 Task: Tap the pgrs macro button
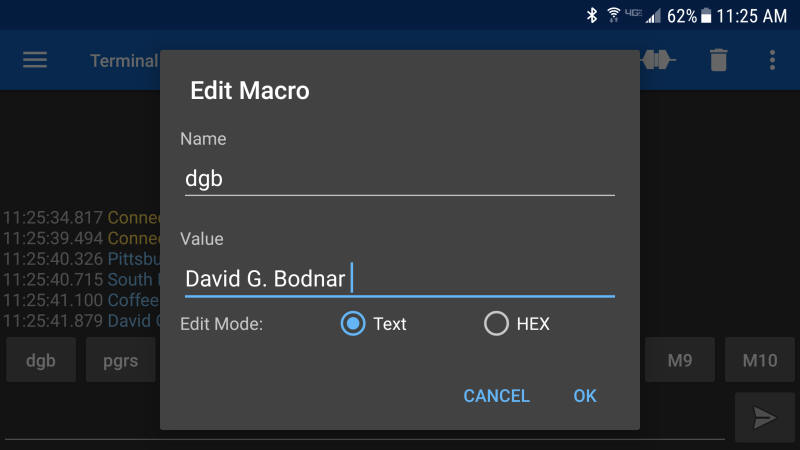coord(120,360)
